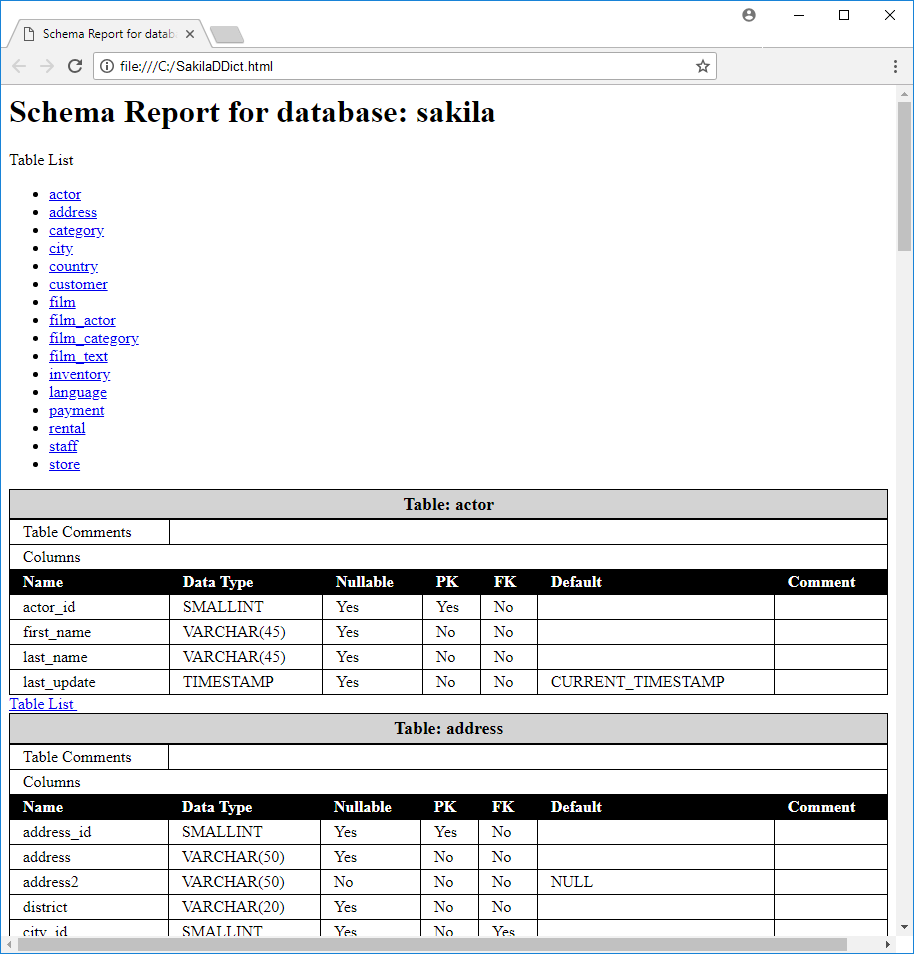The image size is (914, 954).
Task: Bookmark this page with the star icon
Action: pyautogui.click(x=702, y=66)
